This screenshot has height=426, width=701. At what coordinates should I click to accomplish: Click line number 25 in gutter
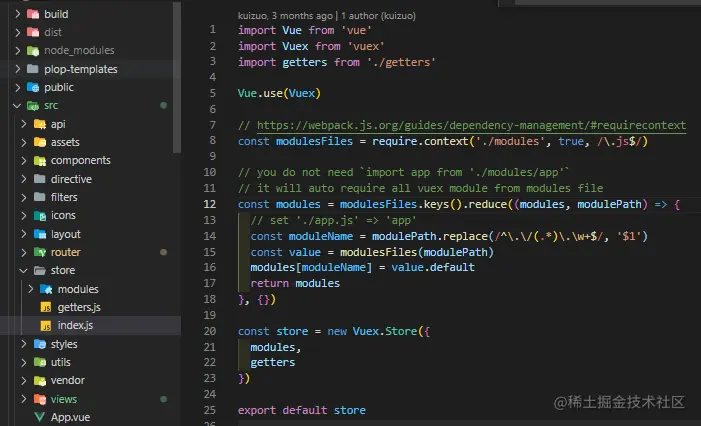(210, 410)
